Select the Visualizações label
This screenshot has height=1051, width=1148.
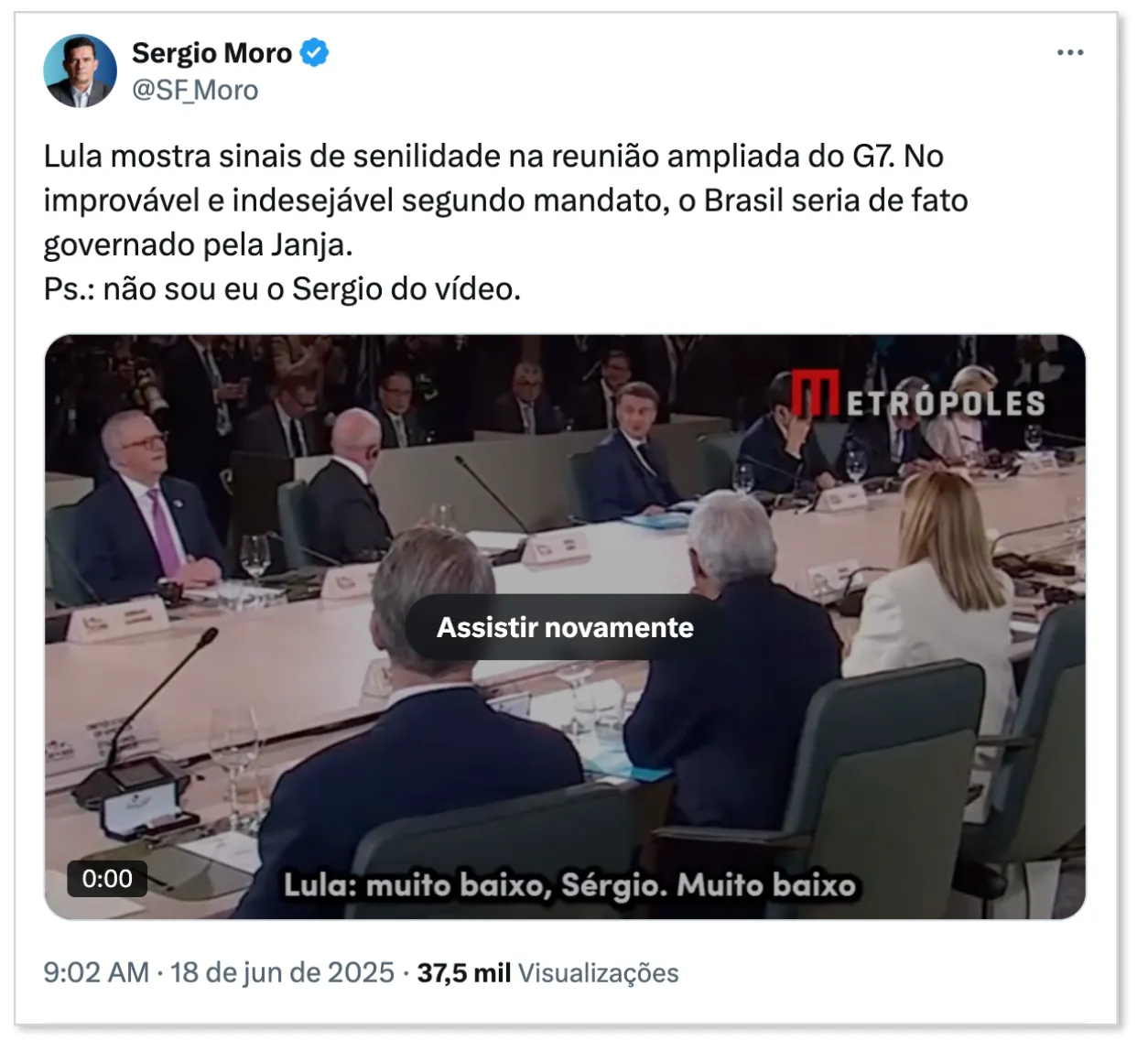599,972
